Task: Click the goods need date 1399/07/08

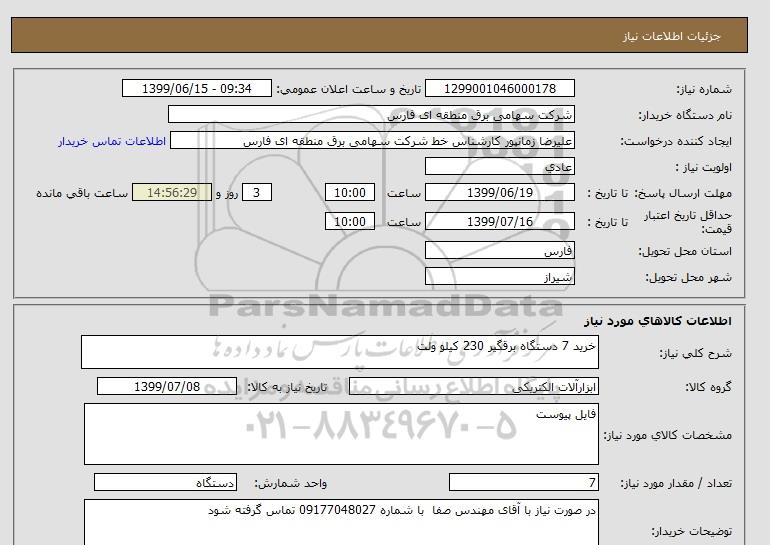Action: point(167,386)
